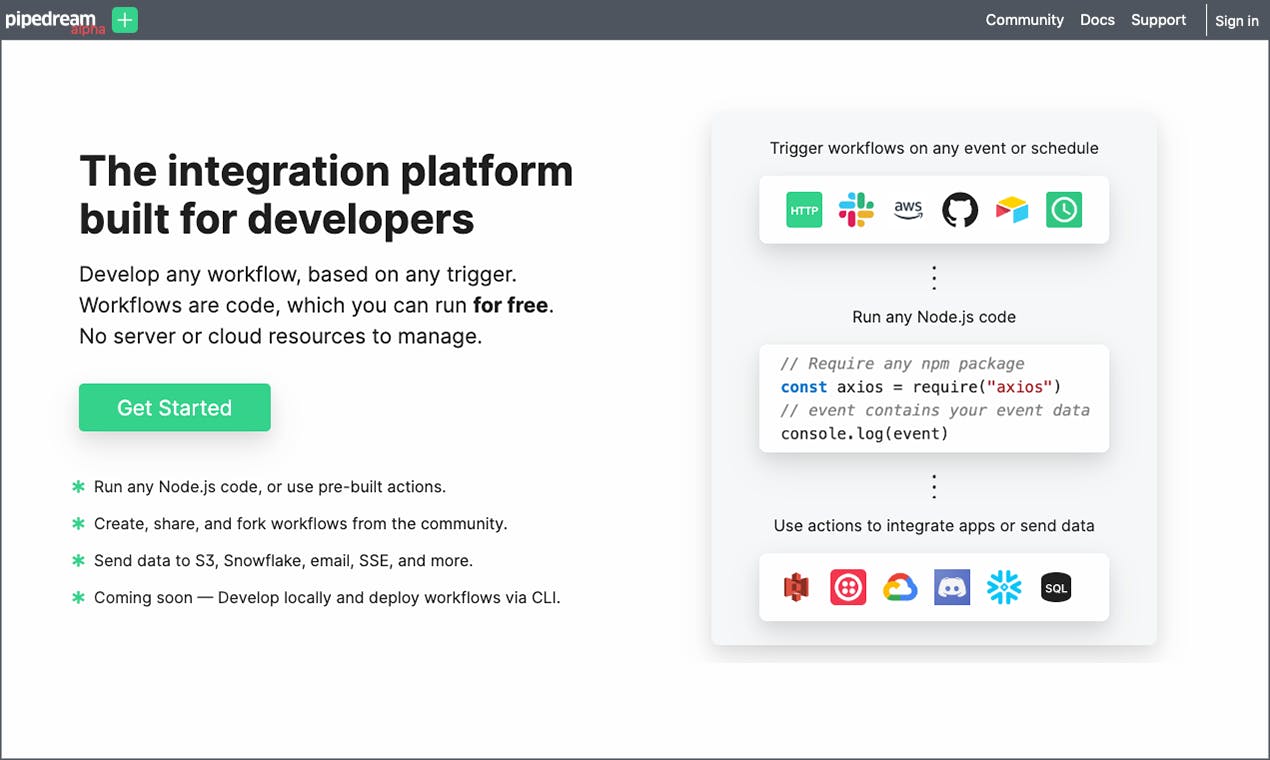This screenshot has height=760, width=1270.
Task: Click 'Use actions to integrate apps or send data'
Action: (x=934, y=526)
